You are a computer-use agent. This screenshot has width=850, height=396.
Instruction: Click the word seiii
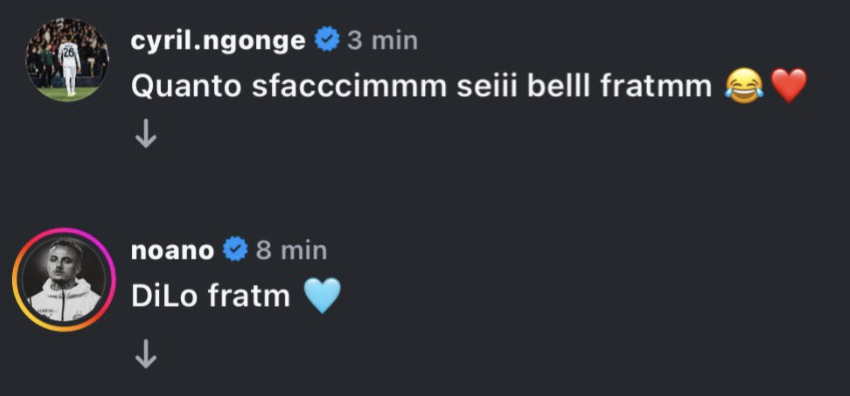click(x=487, y=87)
